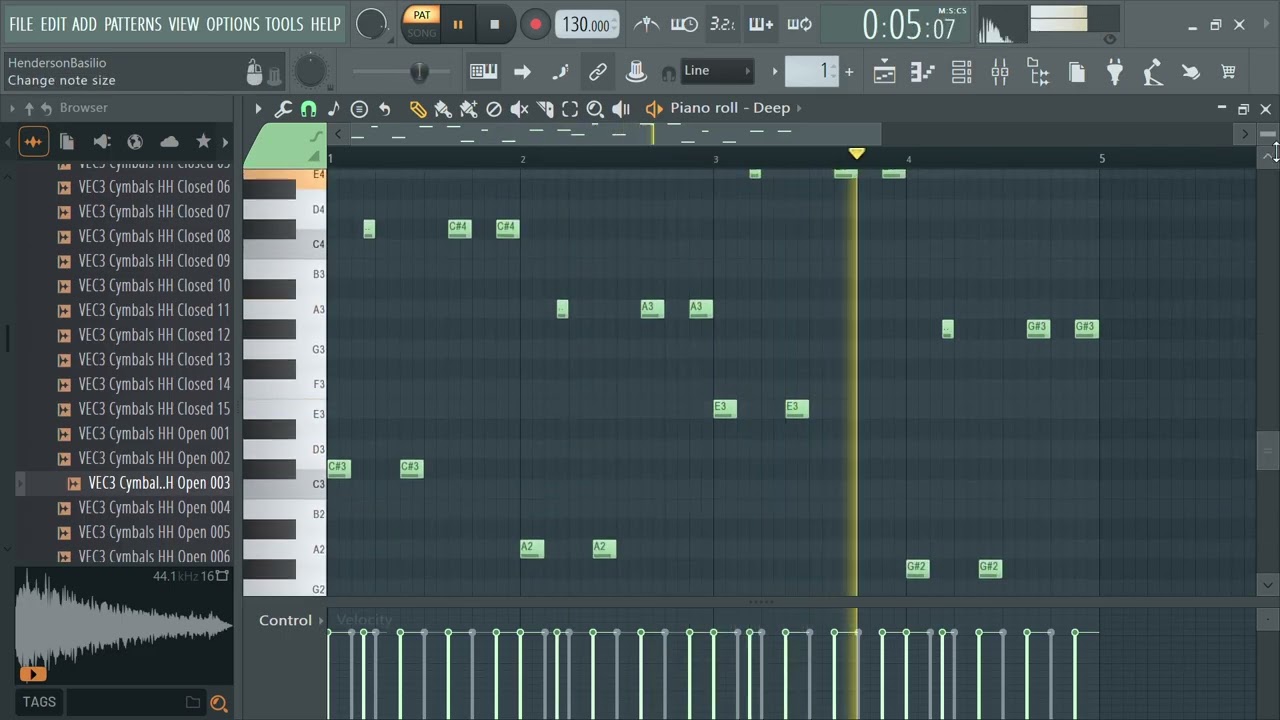Viewport: 1280px width, 720px height.
Task: Play sample preview with orange button
Action: 32,675
